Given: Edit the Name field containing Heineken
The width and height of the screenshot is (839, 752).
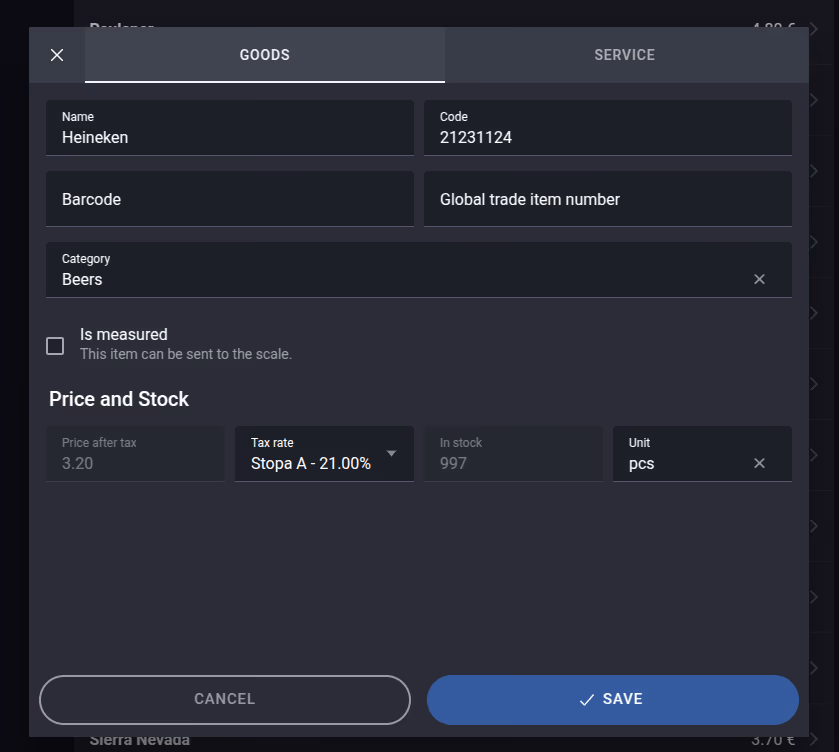Looking at the screenshot, I should tap(230, 128).
